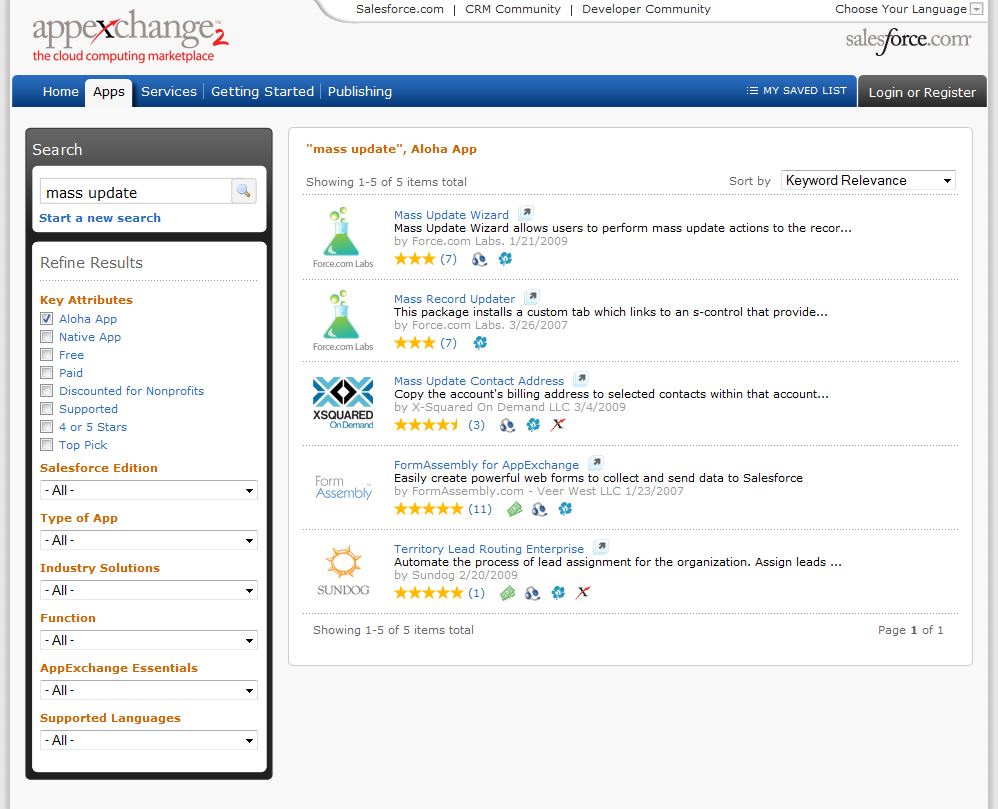Click blue flower icon on Mass Record Updater
998x809 pixels.
(481, 343)
